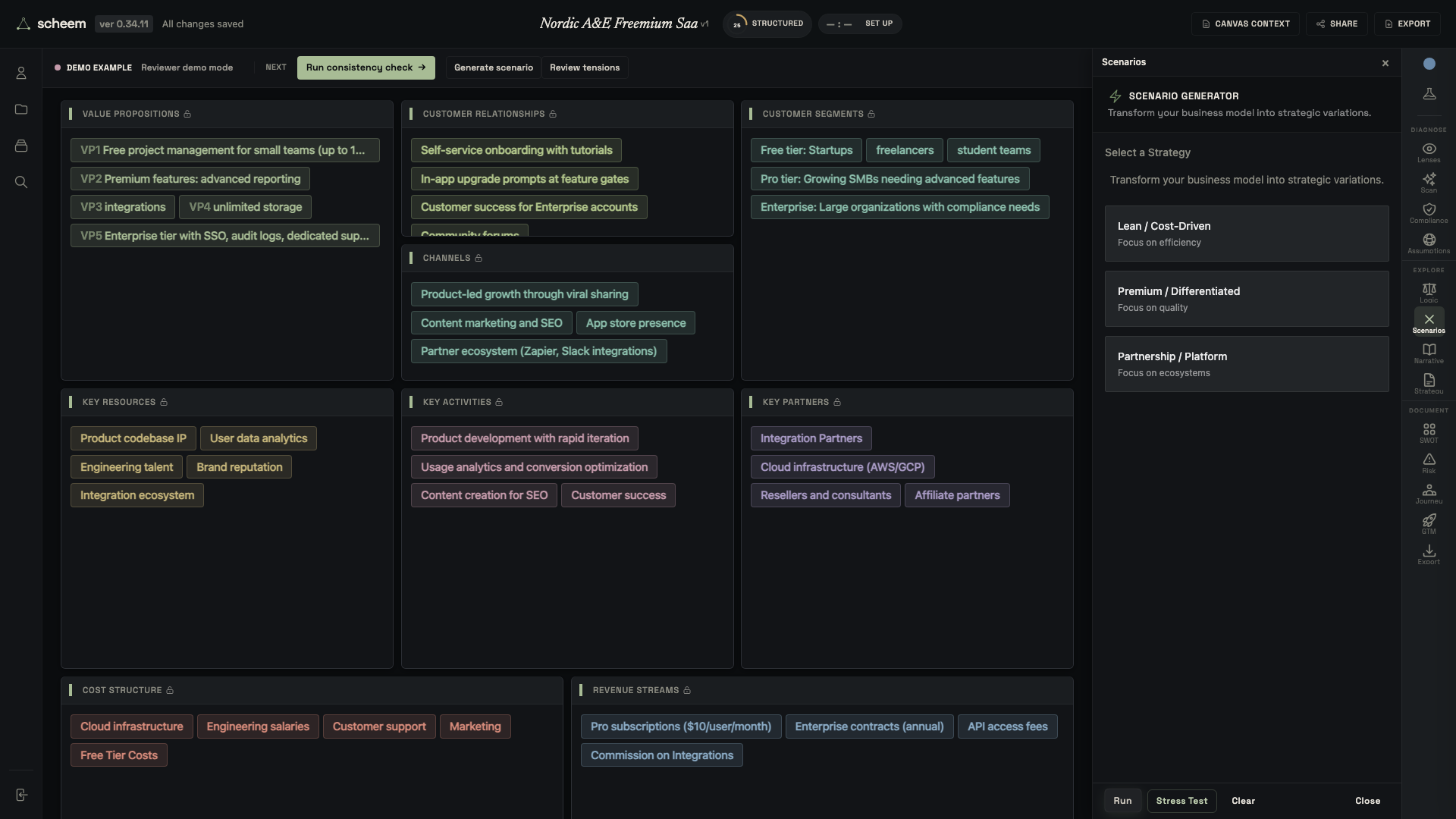Toggle lock on Key Partners block
The width and height of the screenshot is (1456, 819).
[837, 402]
